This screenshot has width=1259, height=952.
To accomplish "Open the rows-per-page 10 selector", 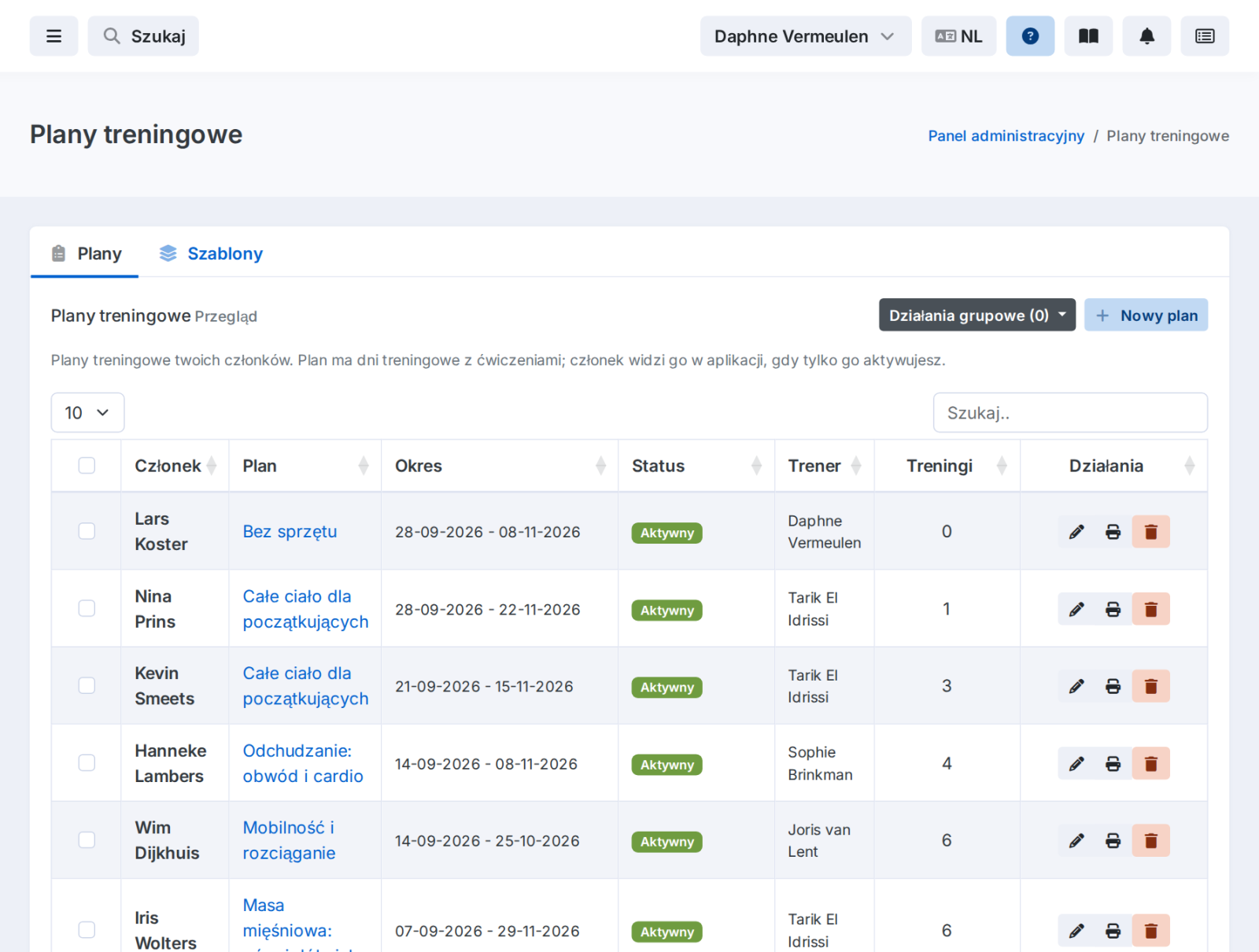I will click(x=87, y=412).
